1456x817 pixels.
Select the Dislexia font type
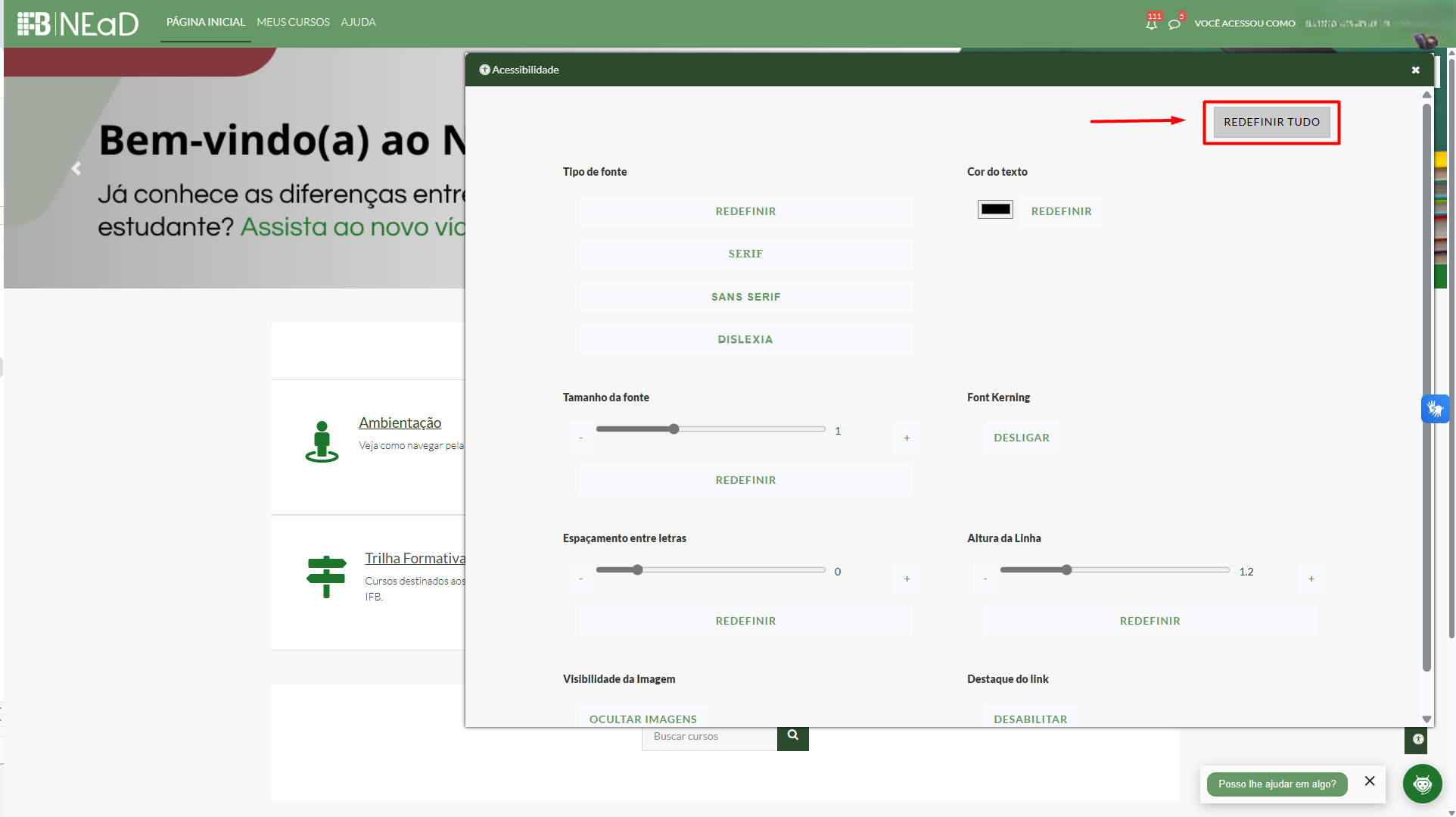coord(745,339)
